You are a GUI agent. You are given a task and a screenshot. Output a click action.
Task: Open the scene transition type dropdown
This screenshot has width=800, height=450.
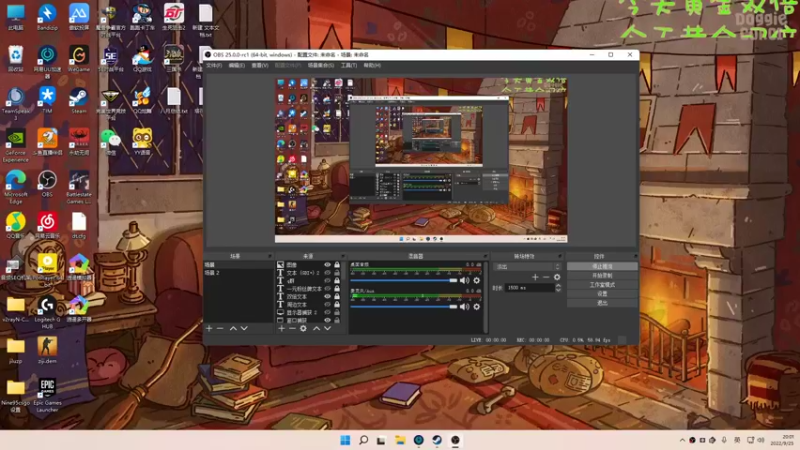[x=527, y=267]
